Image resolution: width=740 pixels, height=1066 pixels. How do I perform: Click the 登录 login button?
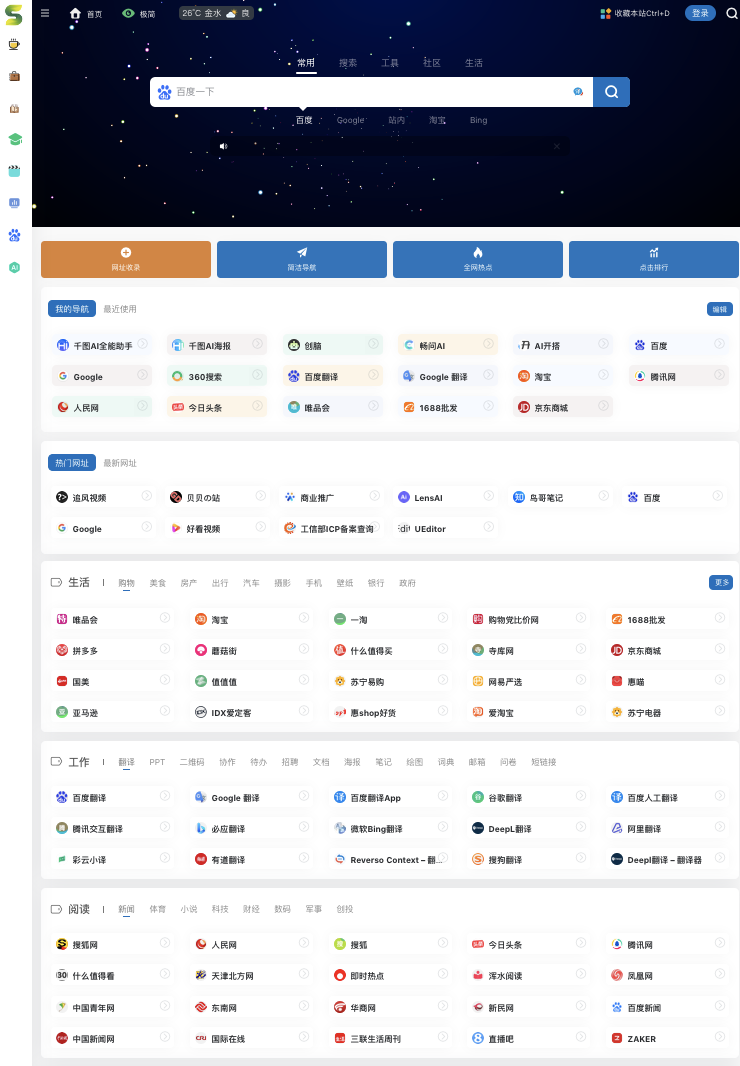[x=700, y=13]
